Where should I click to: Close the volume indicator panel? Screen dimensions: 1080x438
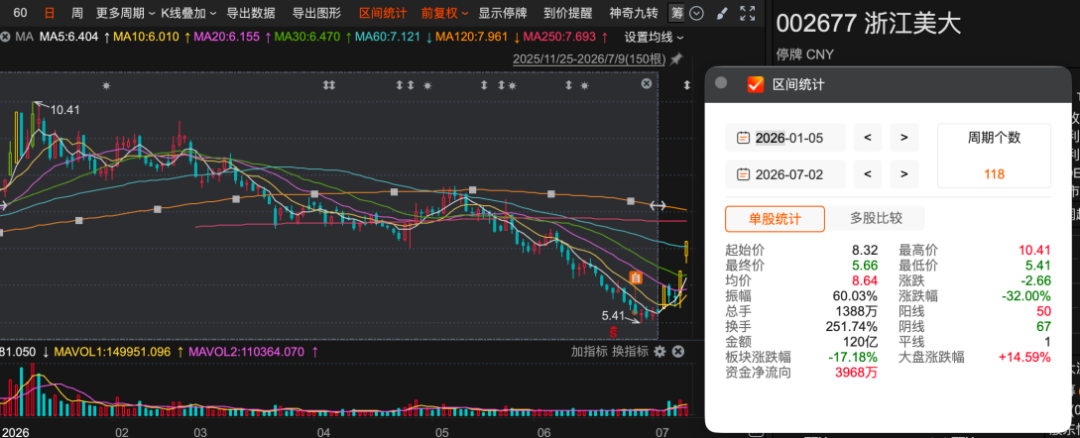(x=678, y=351)
